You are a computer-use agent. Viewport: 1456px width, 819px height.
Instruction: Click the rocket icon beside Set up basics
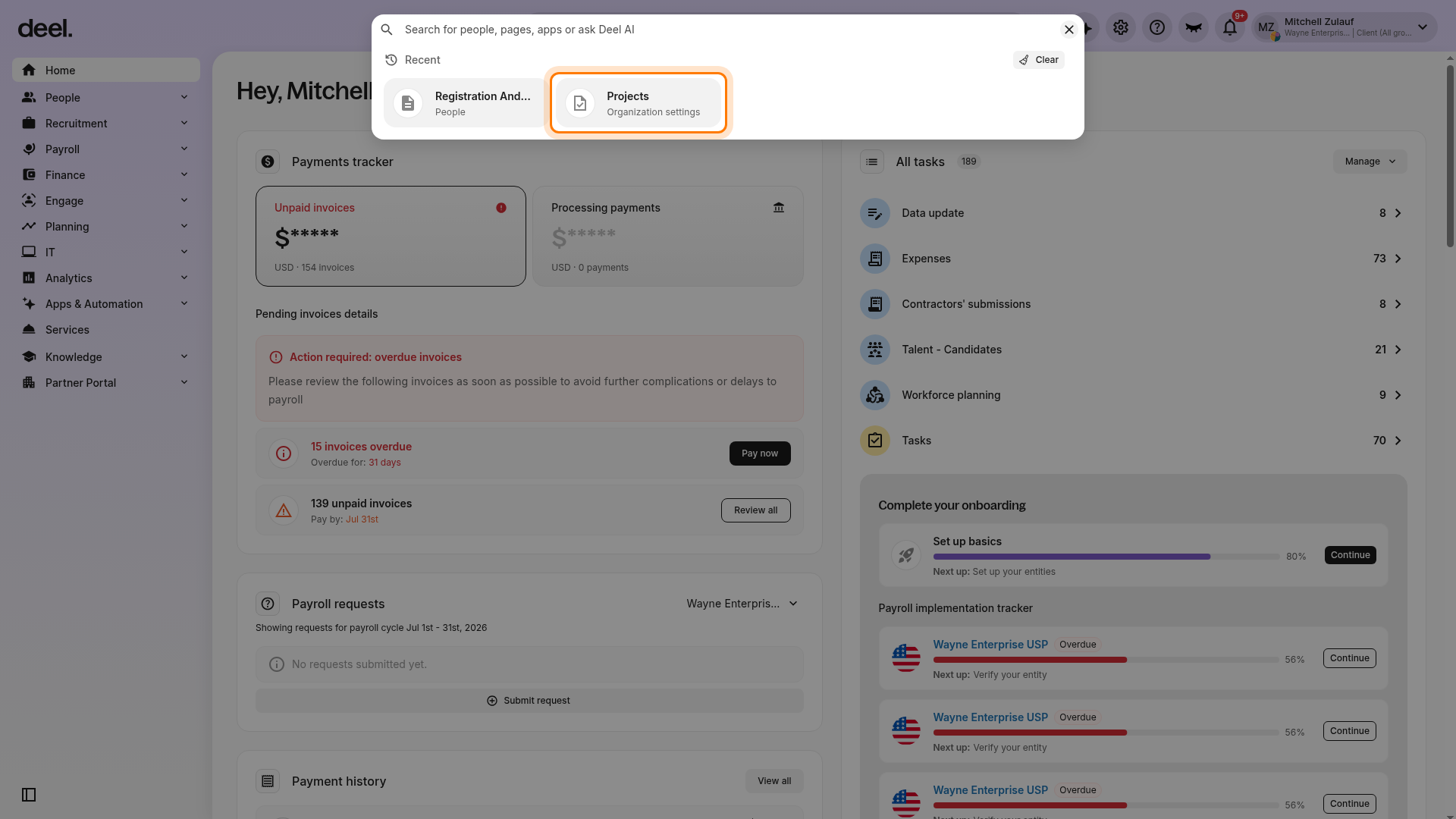906,555
